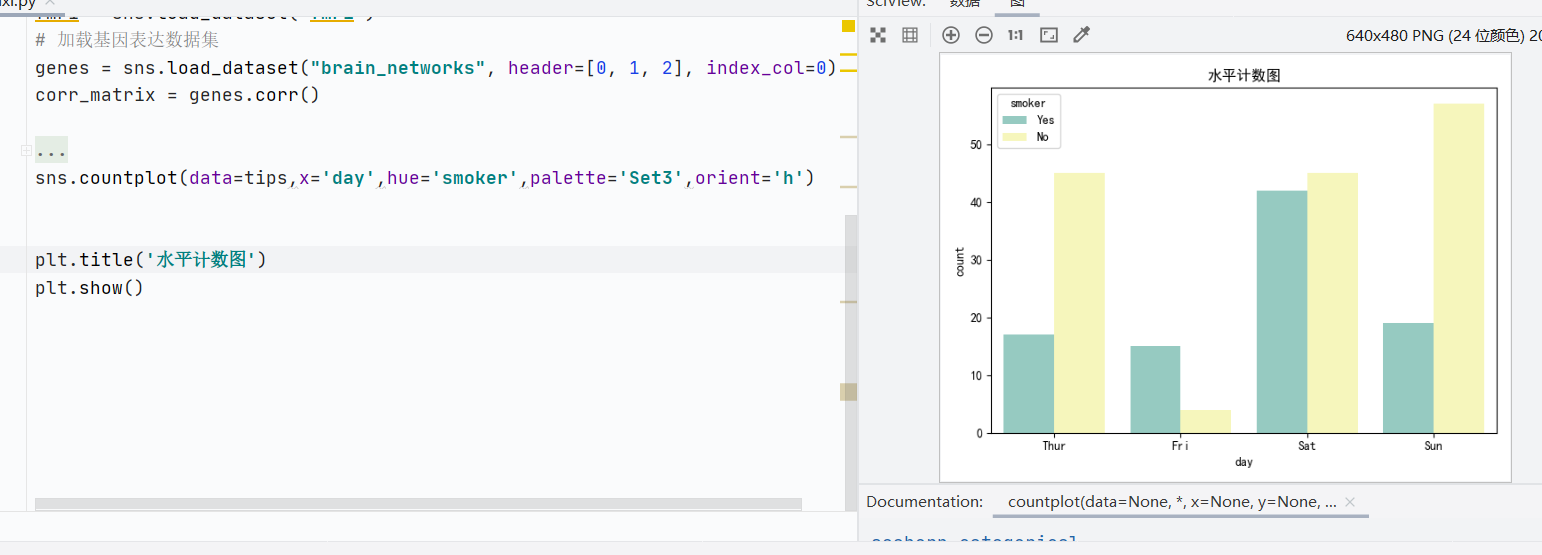Zoom out of the plot image

[x=984, y=35]
